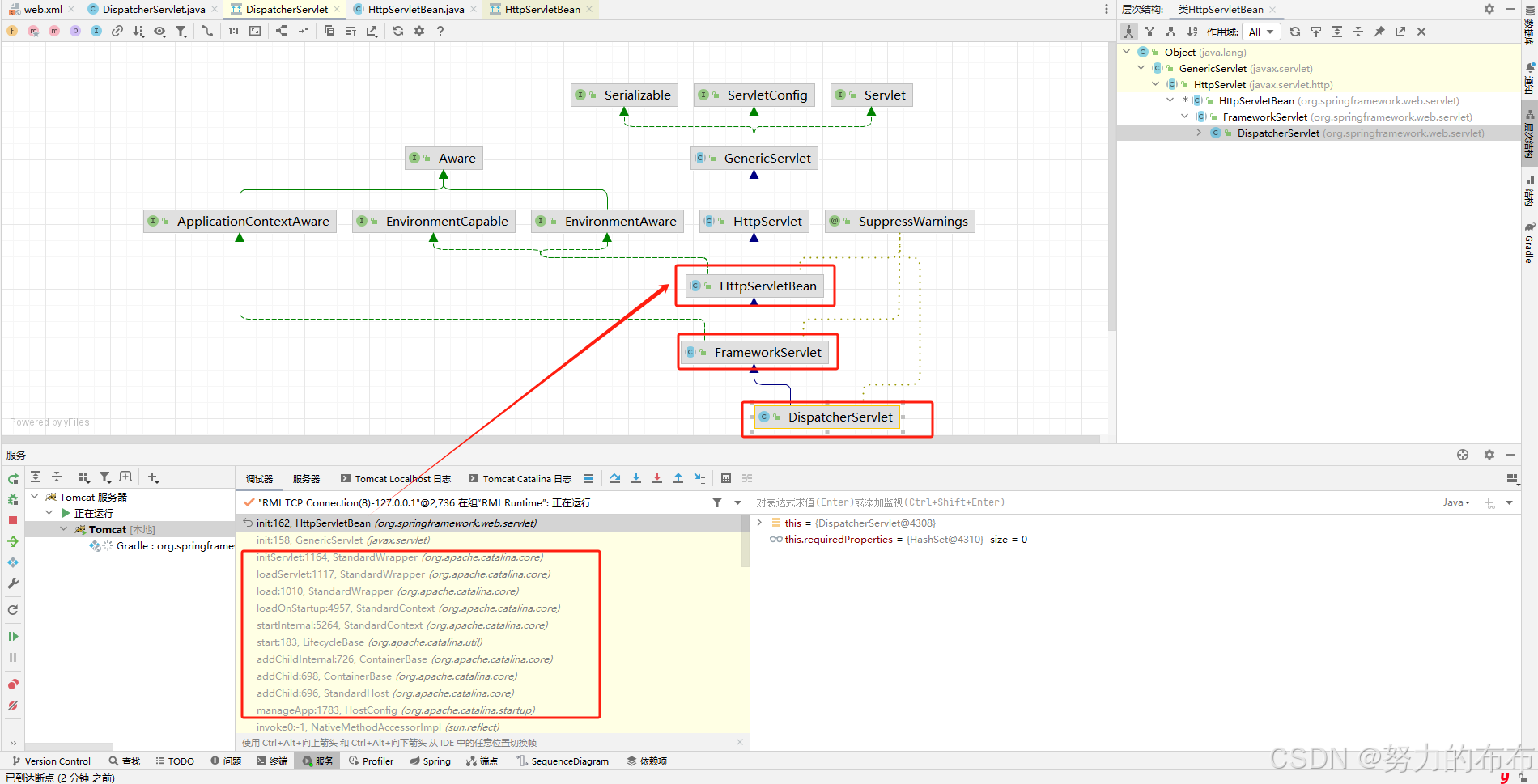1538x784 pixels.
Task: Select HttpServletBean node in diagram
Action: pyautogui.click(x=755, y=286)
